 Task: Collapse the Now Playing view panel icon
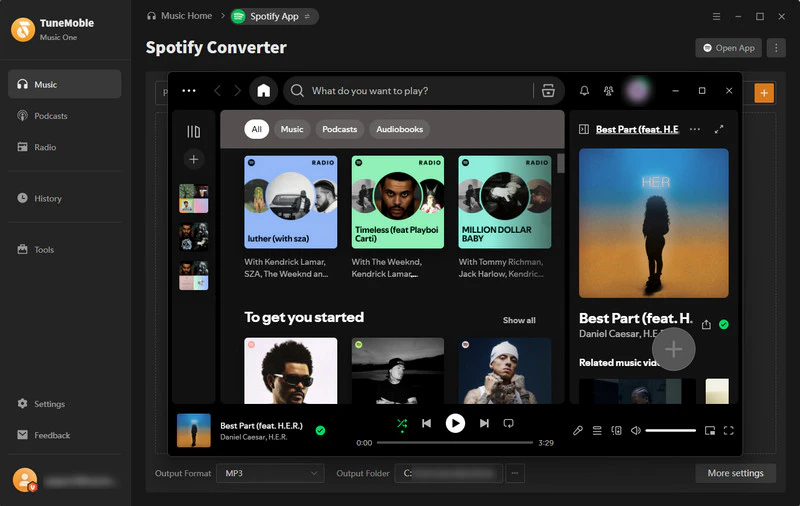pyautogui.click(x=584, y=129)
